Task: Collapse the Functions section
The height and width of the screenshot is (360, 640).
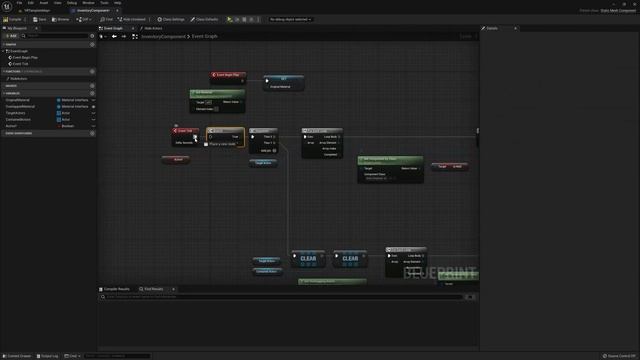Action: point(4,71)
